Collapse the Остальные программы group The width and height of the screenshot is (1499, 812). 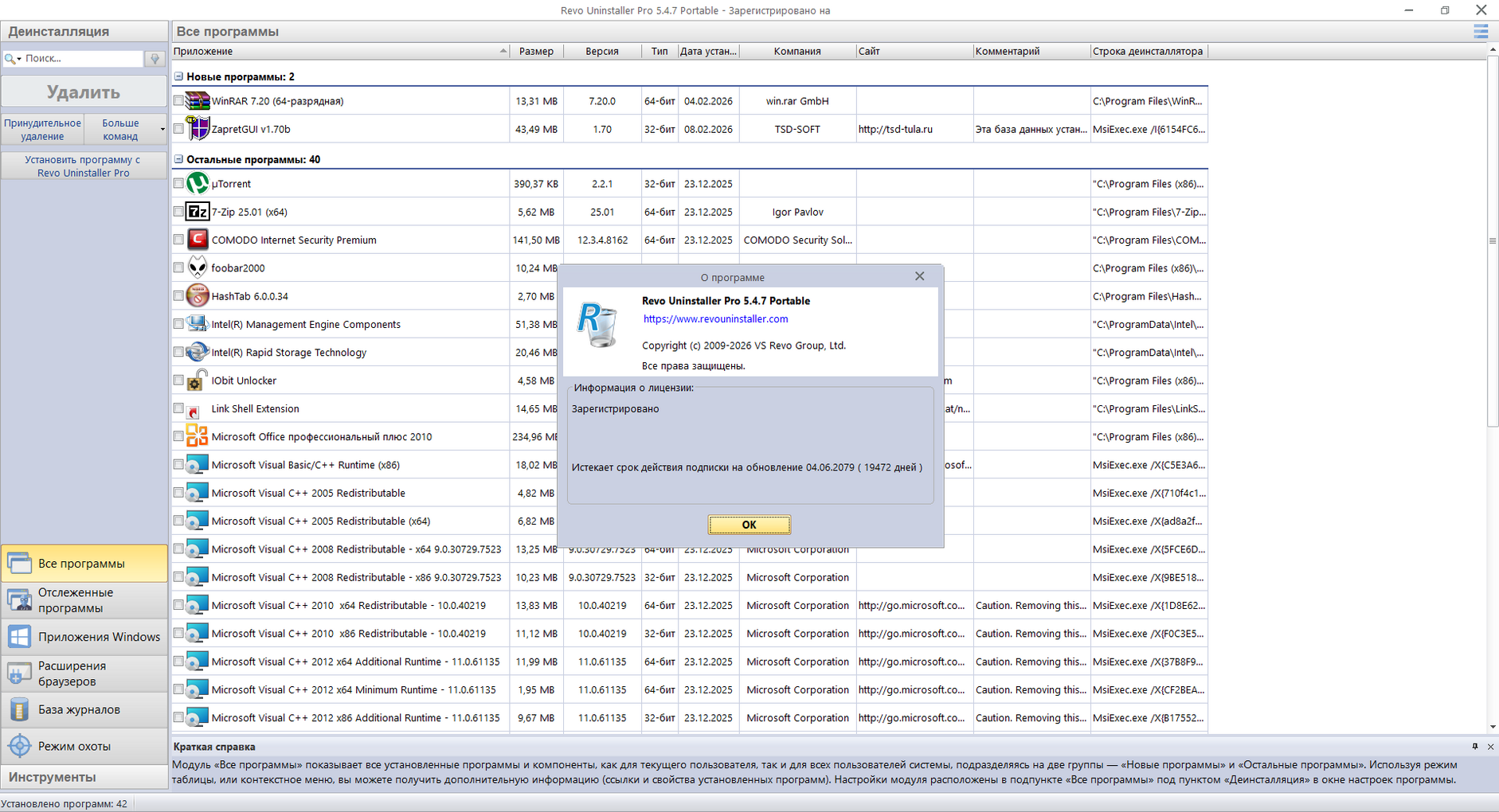(x=178, y=159)
